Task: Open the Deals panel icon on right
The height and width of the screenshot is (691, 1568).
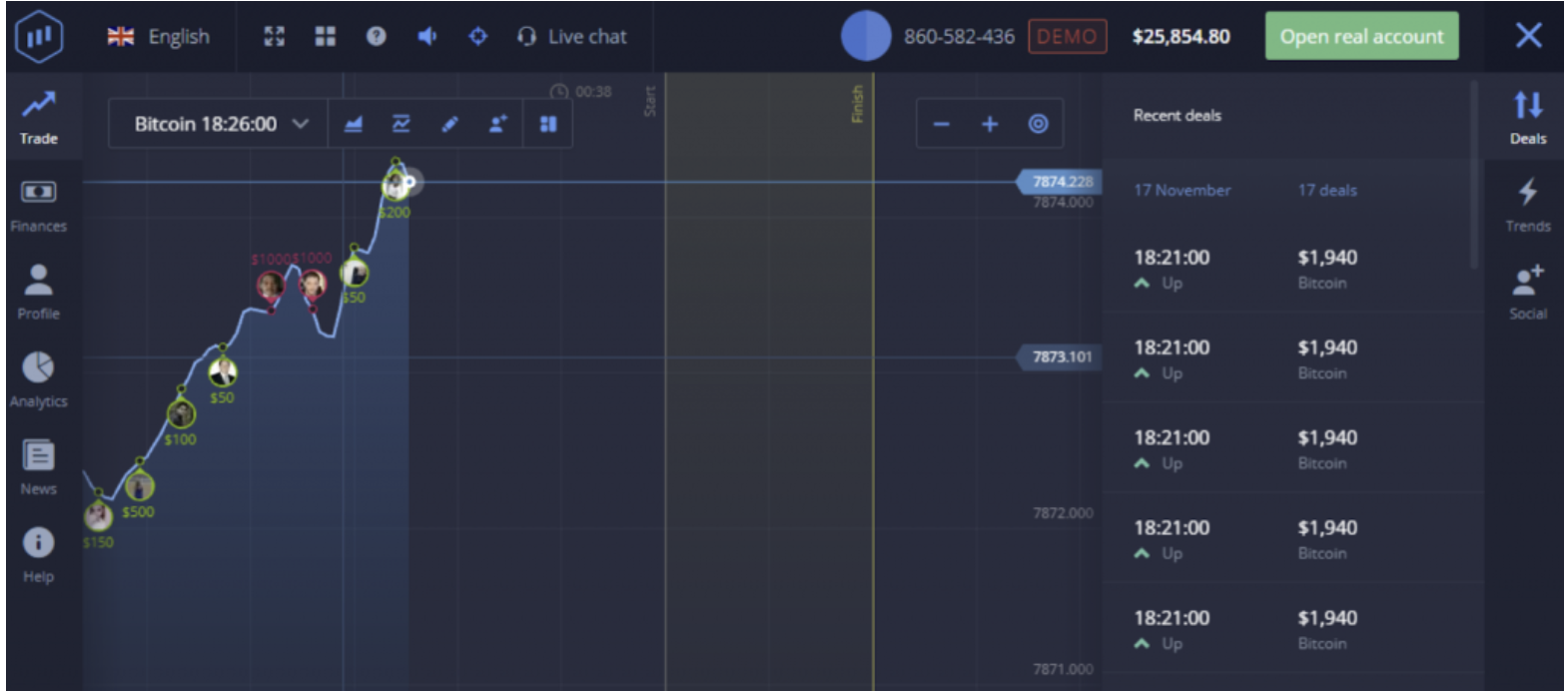Action: pyautogui.click(x=1528, y=117)
